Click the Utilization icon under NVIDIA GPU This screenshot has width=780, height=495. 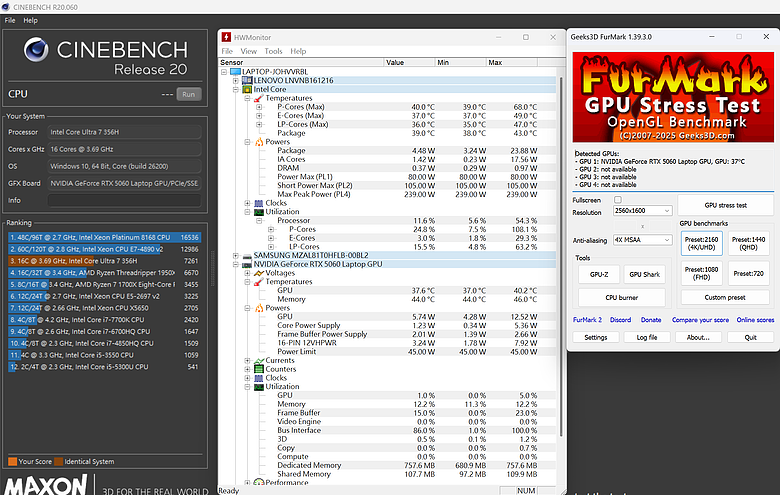tap(259, 387)
